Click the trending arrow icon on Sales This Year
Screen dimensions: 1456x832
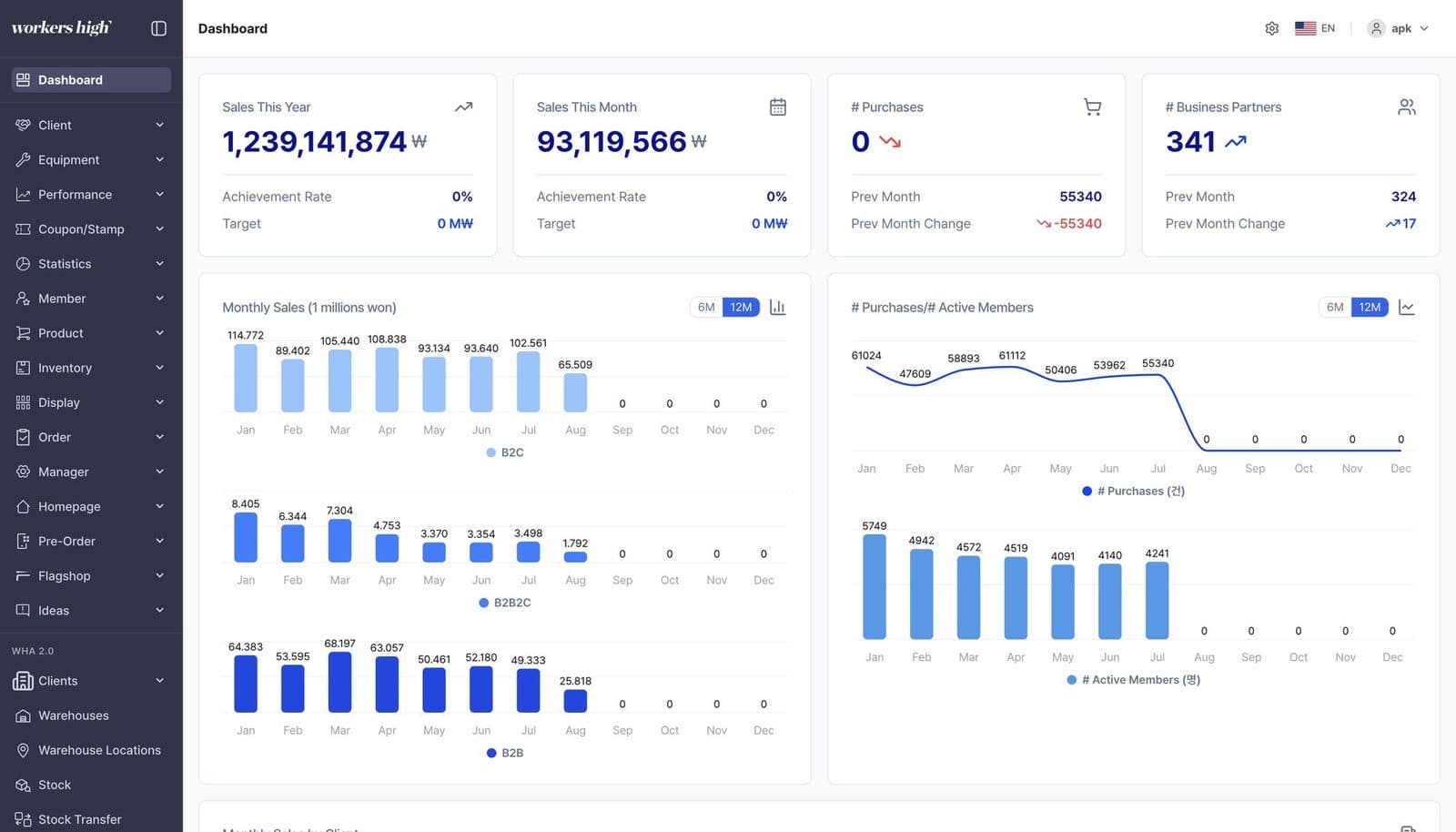tap(463, 107)
